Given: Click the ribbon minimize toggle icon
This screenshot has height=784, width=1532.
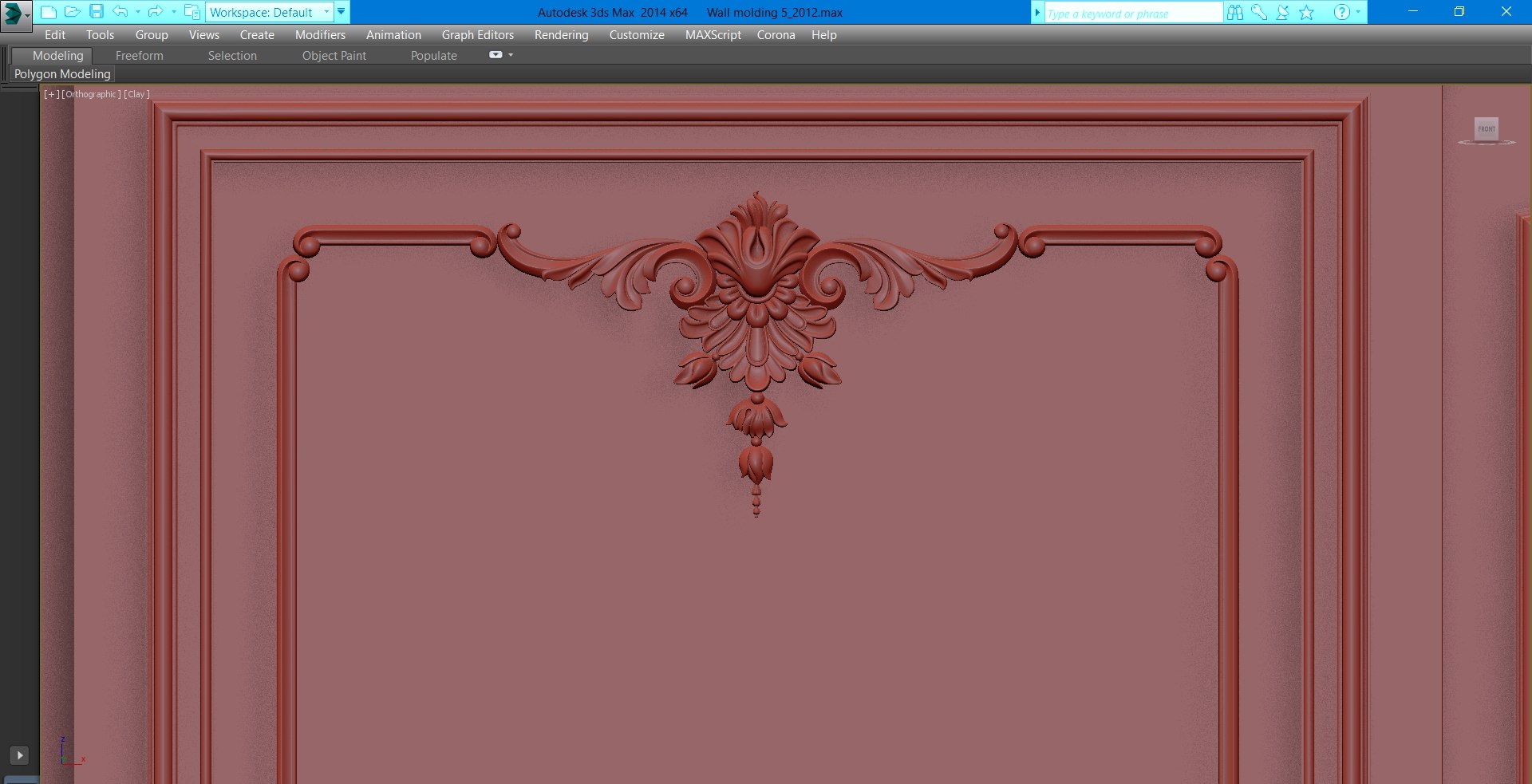Looking at the screenshot, I should point(496,55).
